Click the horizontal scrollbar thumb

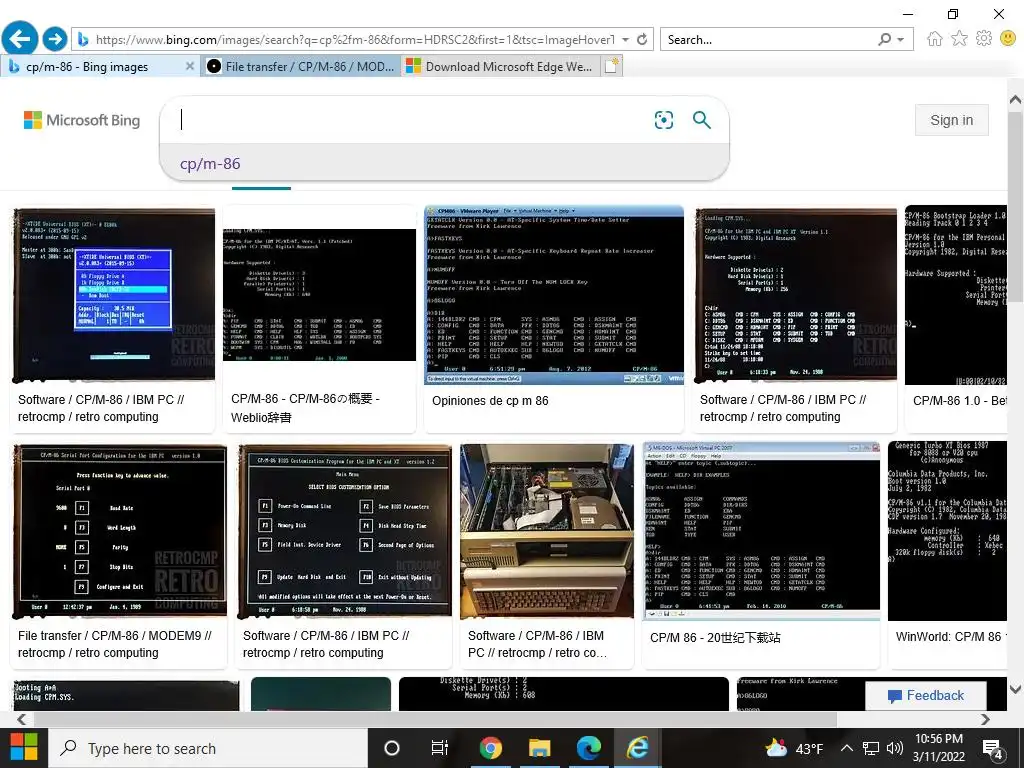click(x=435, y=719)
